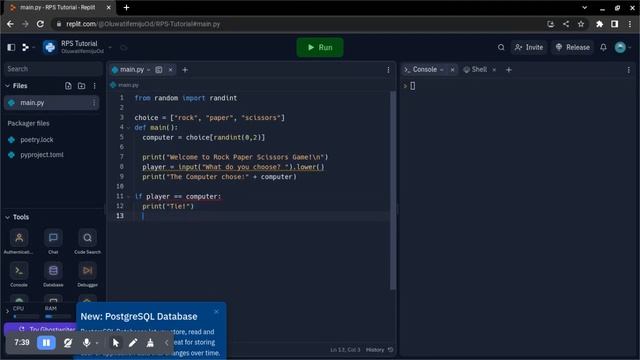Open the Console tool in Tools
Image resolution: width=640 pixels, height=360 pixels.
pos(19,274)
